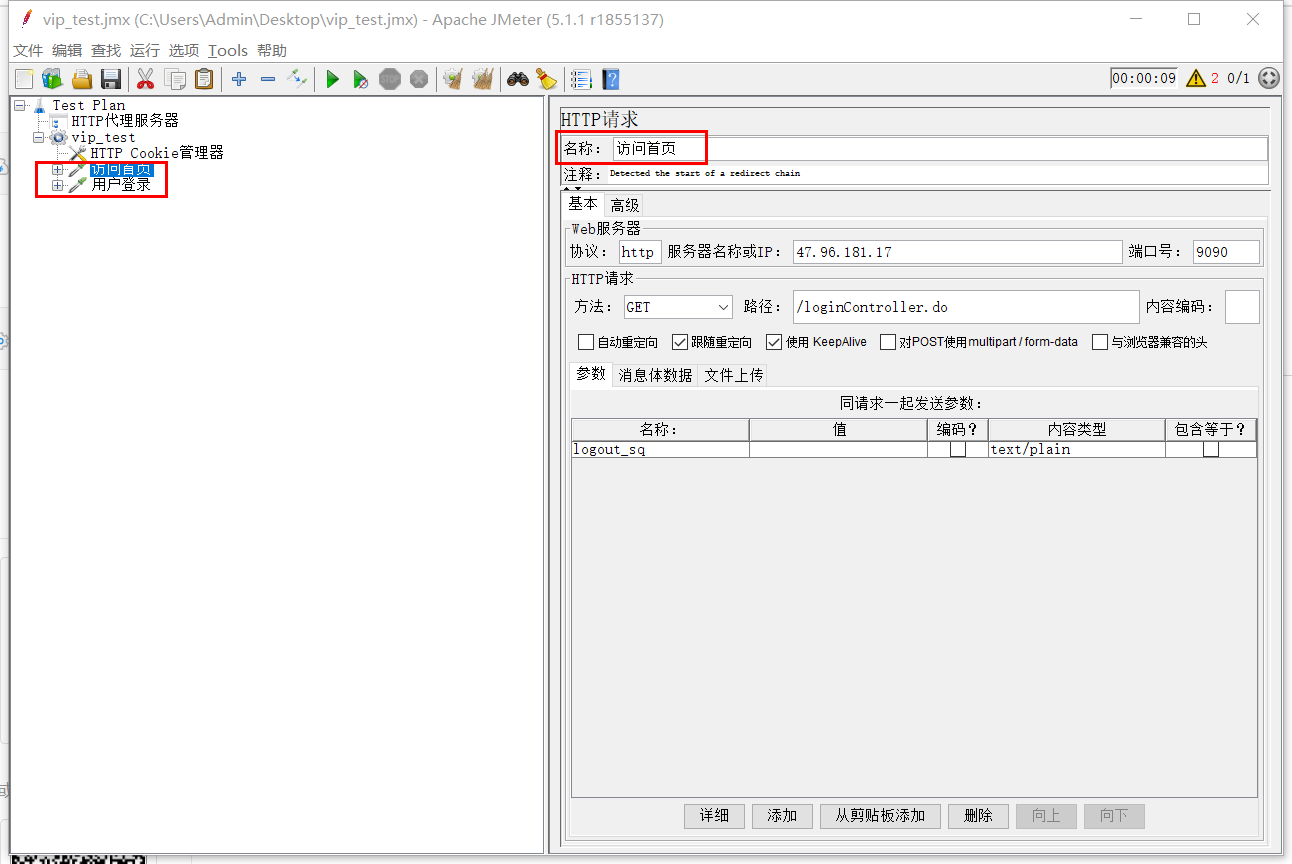The image size is (1292, 864).
Task: Collapse all nodes with minus icon
Action: (x=268, y=79)
